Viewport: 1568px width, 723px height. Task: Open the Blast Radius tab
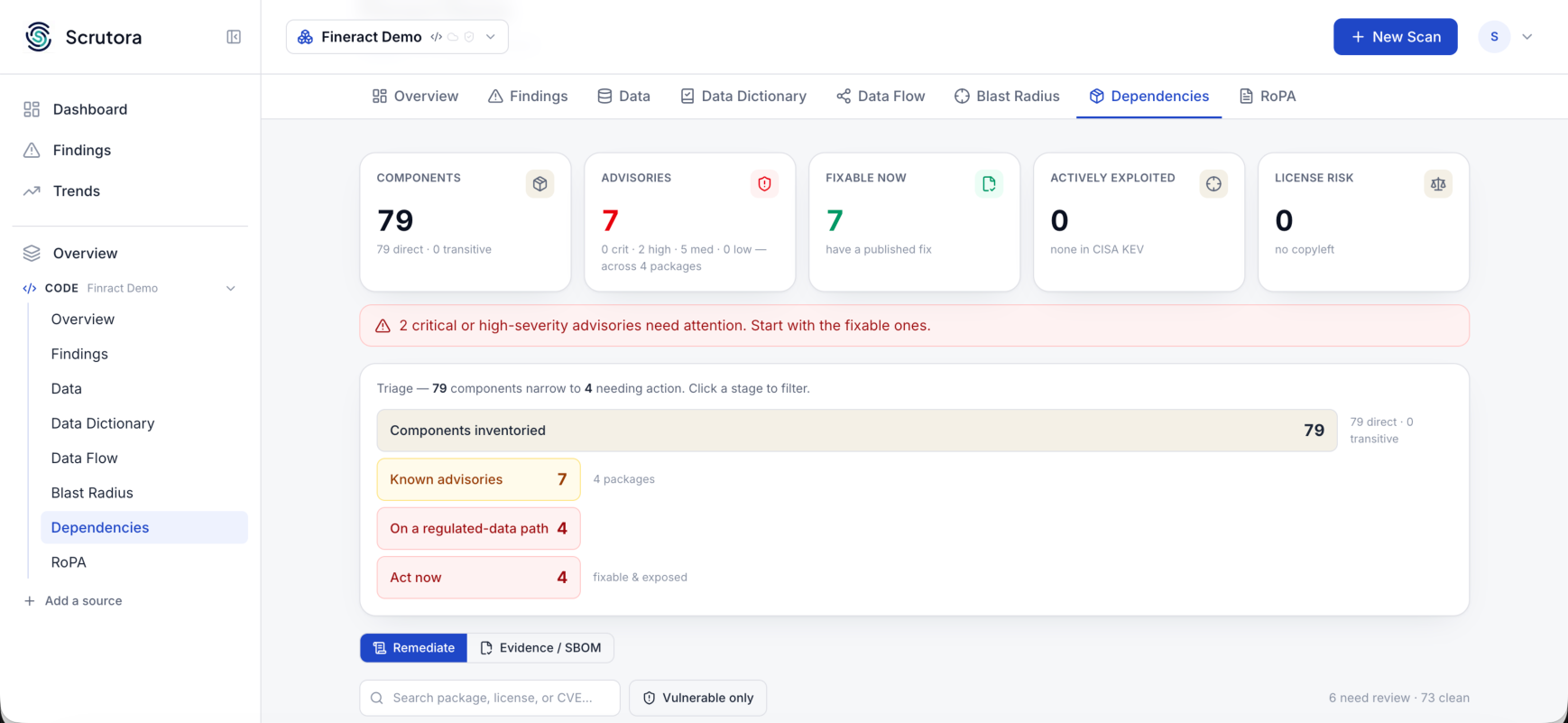tap(1007, 97)
